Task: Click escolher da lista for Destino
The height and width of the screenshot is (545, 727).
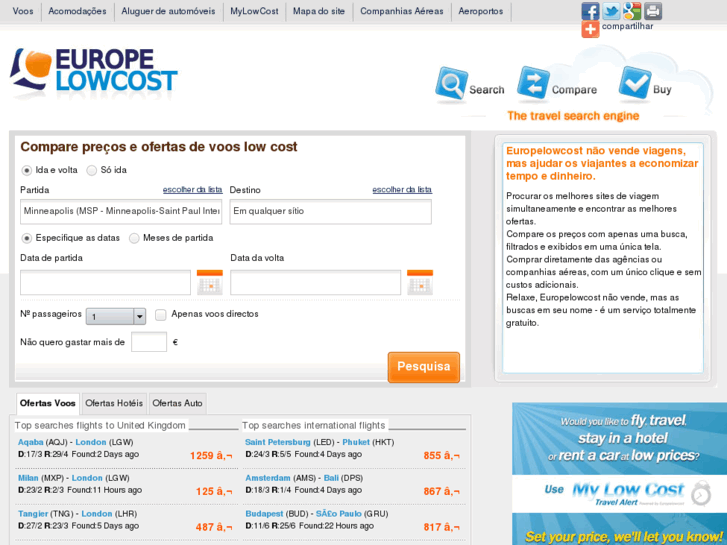Action: pyautogui.click(x=402, y=189)
